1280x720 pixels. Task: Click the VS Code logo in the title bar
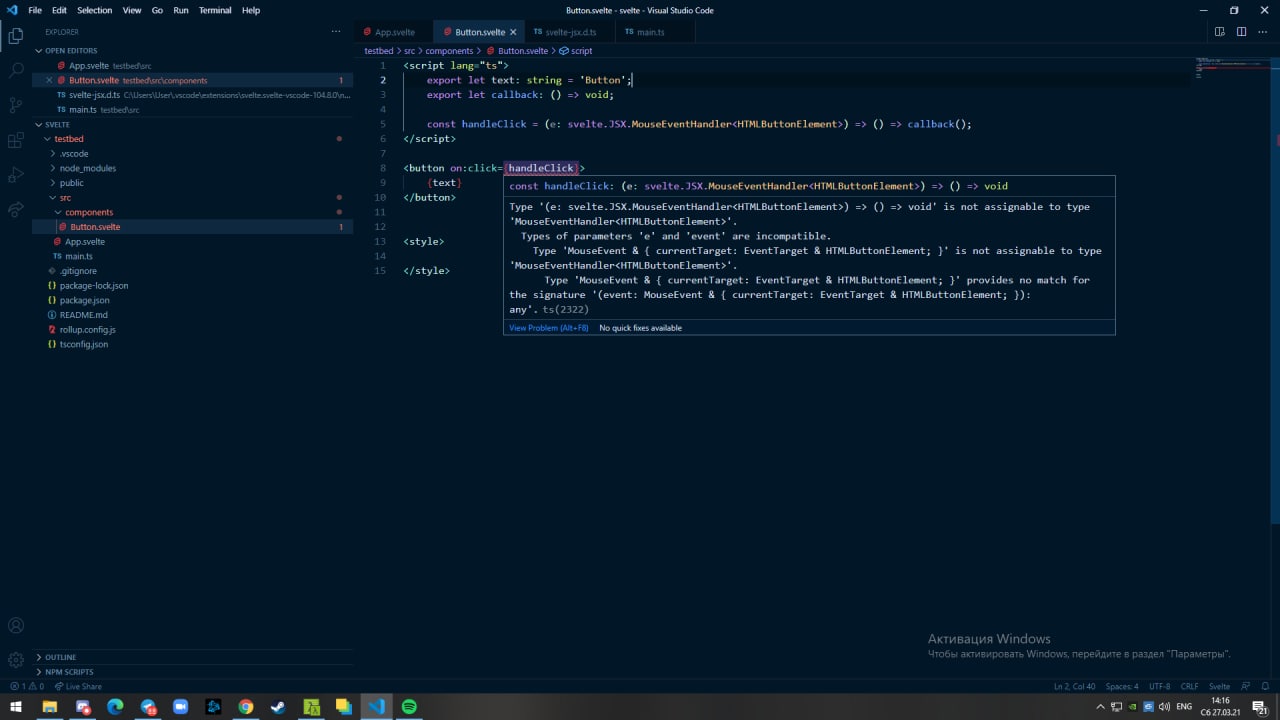pyautogui.click(x=12, y=10)
